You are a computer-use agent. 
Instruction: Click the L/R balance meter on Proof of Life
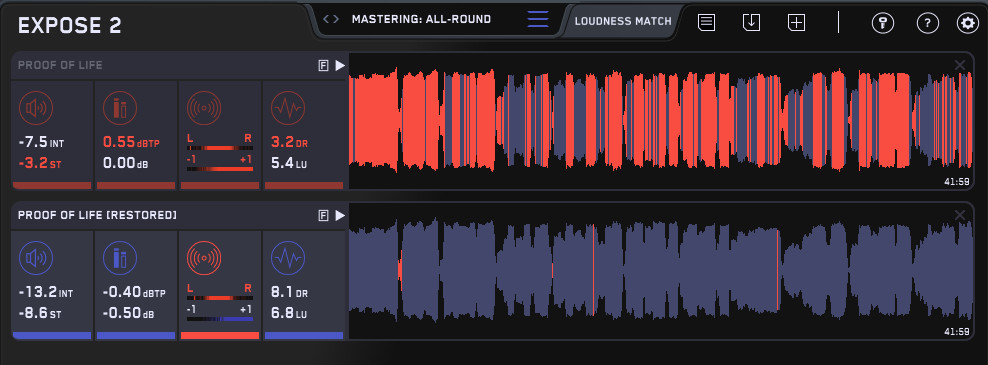220,148
